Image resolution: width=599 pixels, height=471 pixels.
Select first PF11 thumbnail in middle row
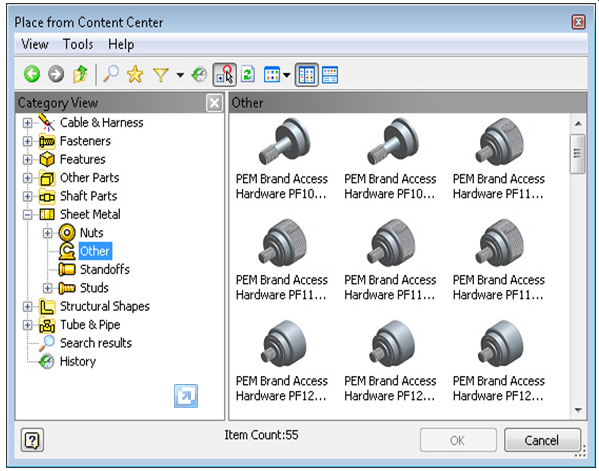coord(283,243)
